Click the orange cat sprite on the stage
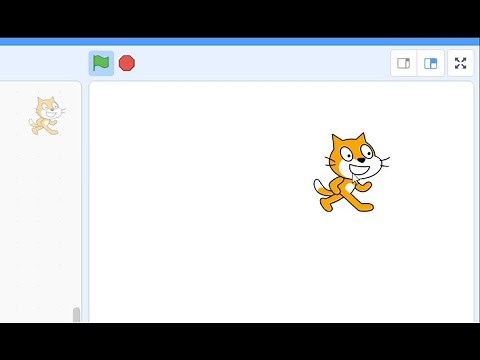Viewport: 480px width, 360px height. coord(351,172)
